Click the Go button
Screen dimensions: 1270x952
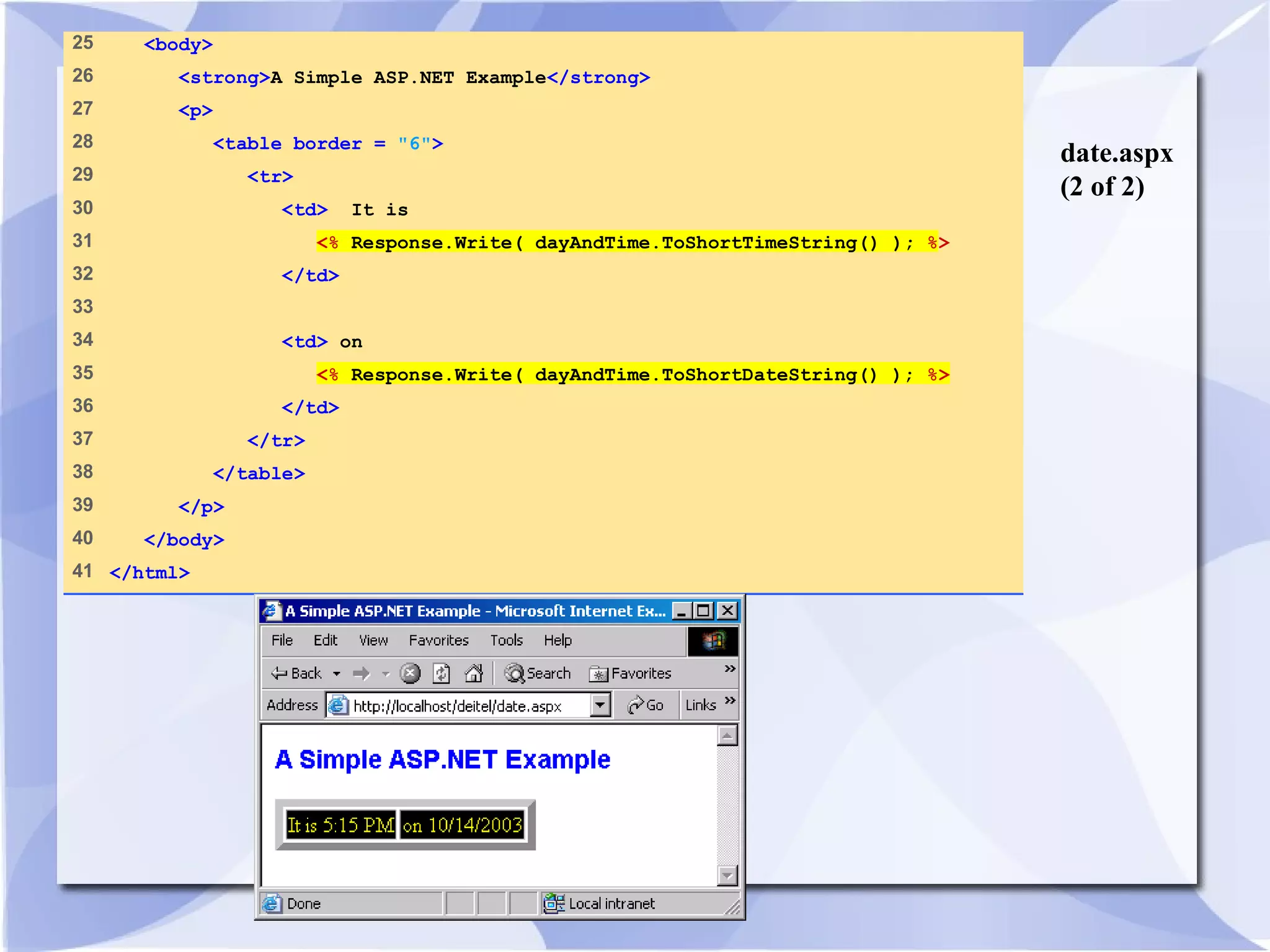tap(646, 705)
